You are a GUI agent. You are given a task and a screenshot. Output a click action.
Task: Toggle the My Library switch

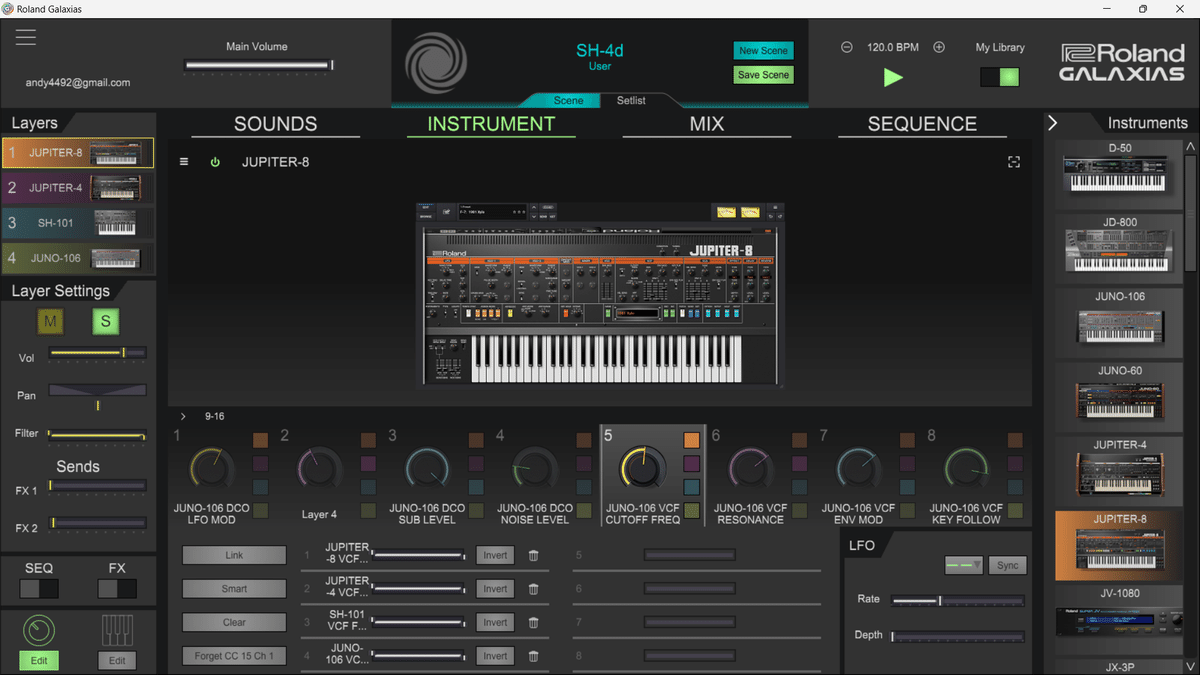pos(1000,77)
